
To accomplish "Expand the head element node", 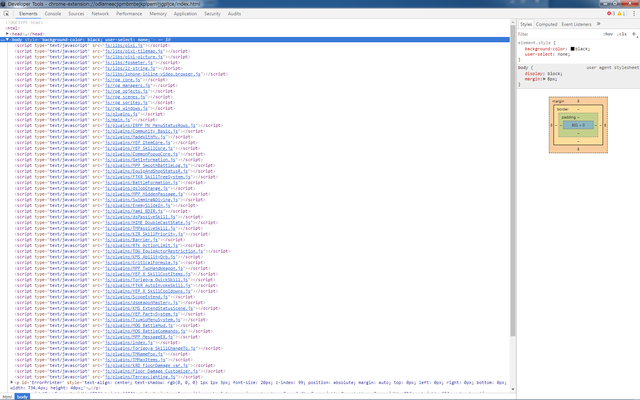I will point(7,34).
